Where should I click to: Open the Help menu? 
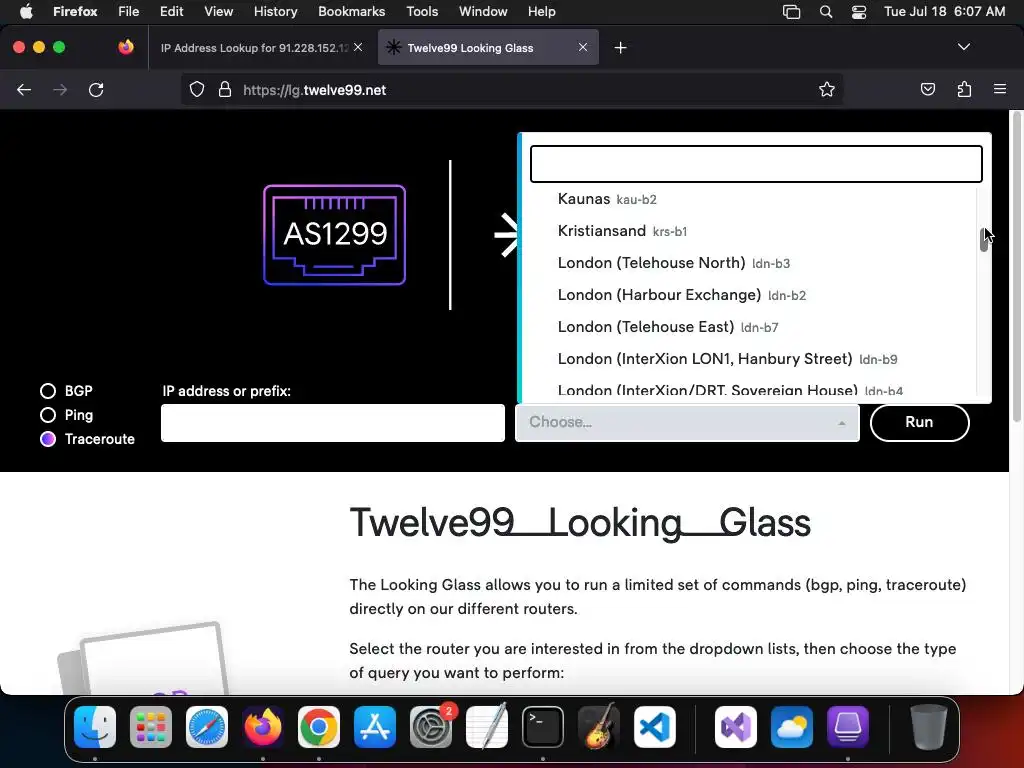point(541,11)
